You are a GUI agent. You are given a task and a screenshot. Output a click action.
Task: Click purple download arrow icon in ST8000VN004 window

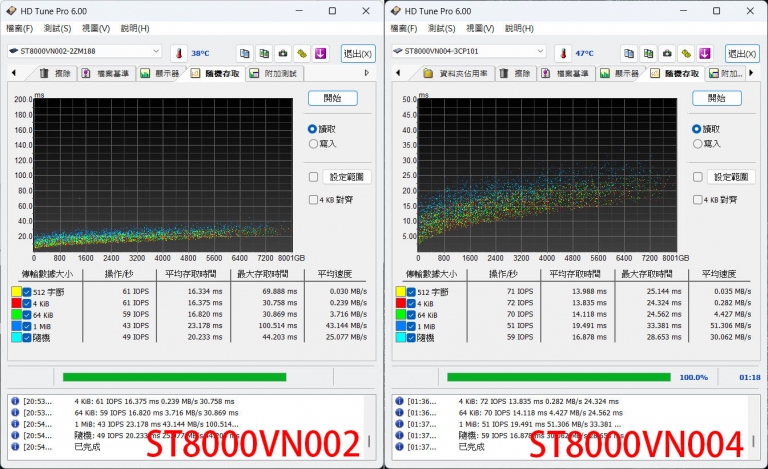coord(705,53)
